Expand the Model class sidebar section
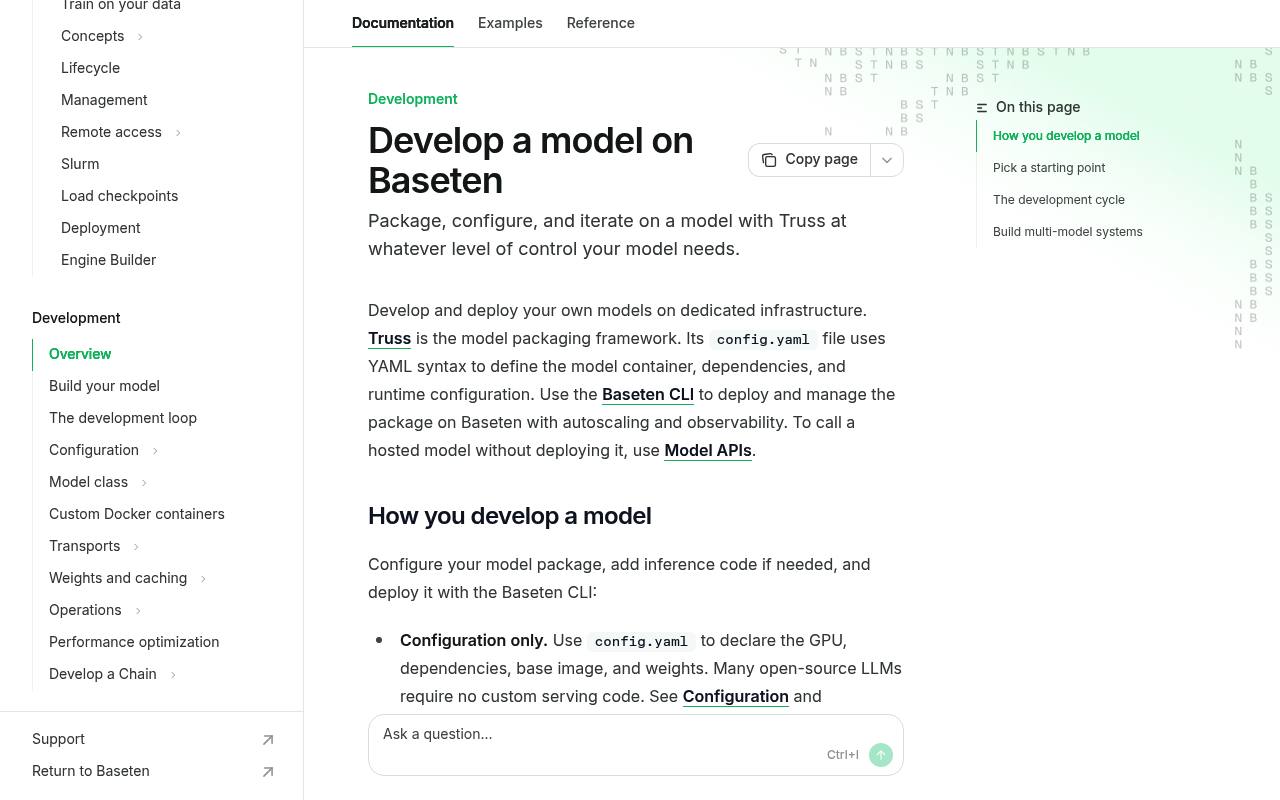Screen dimensions: 1280x800 (x=144, y=483)
